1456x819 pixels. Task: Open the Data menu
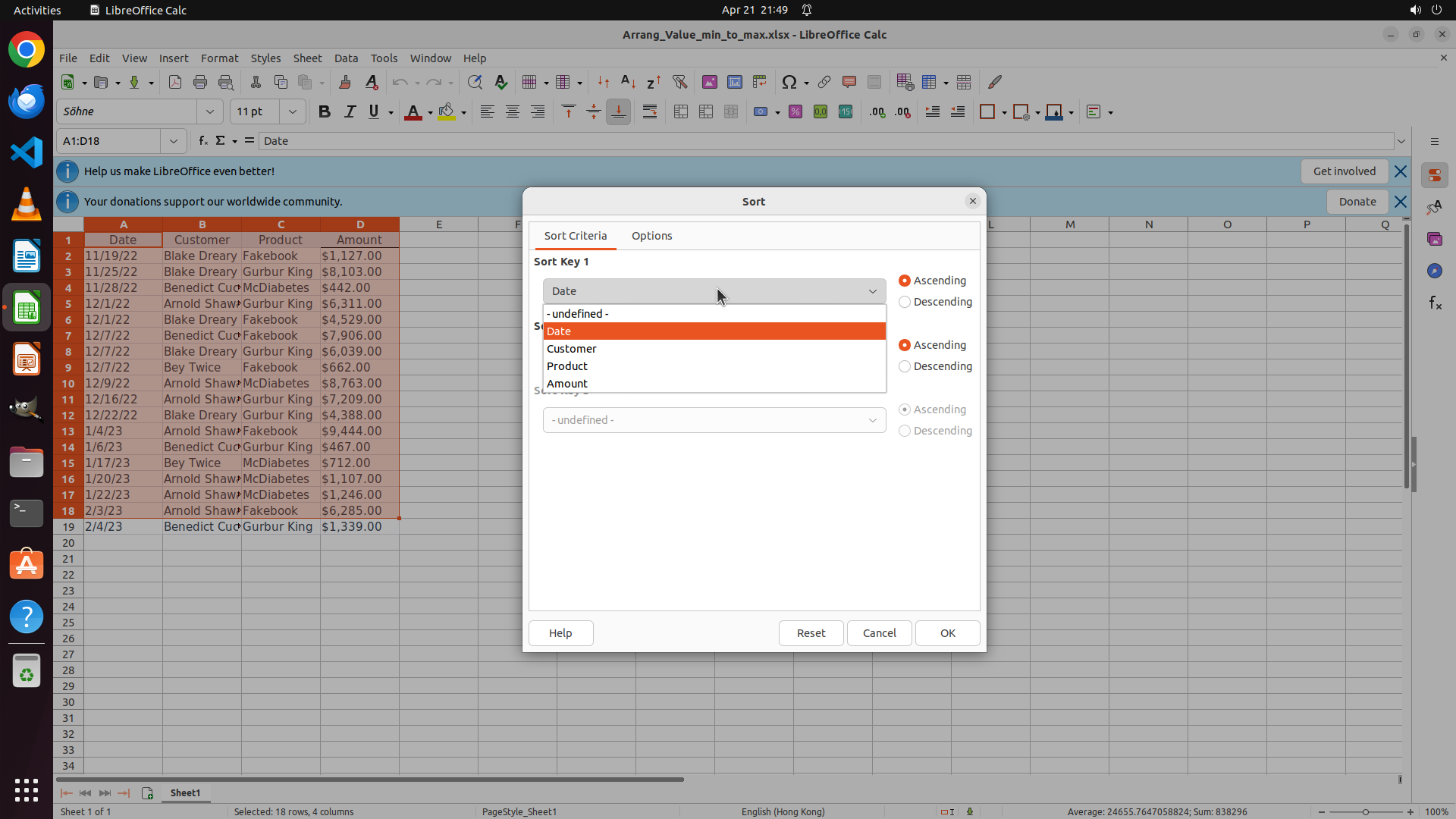[346, 58]
